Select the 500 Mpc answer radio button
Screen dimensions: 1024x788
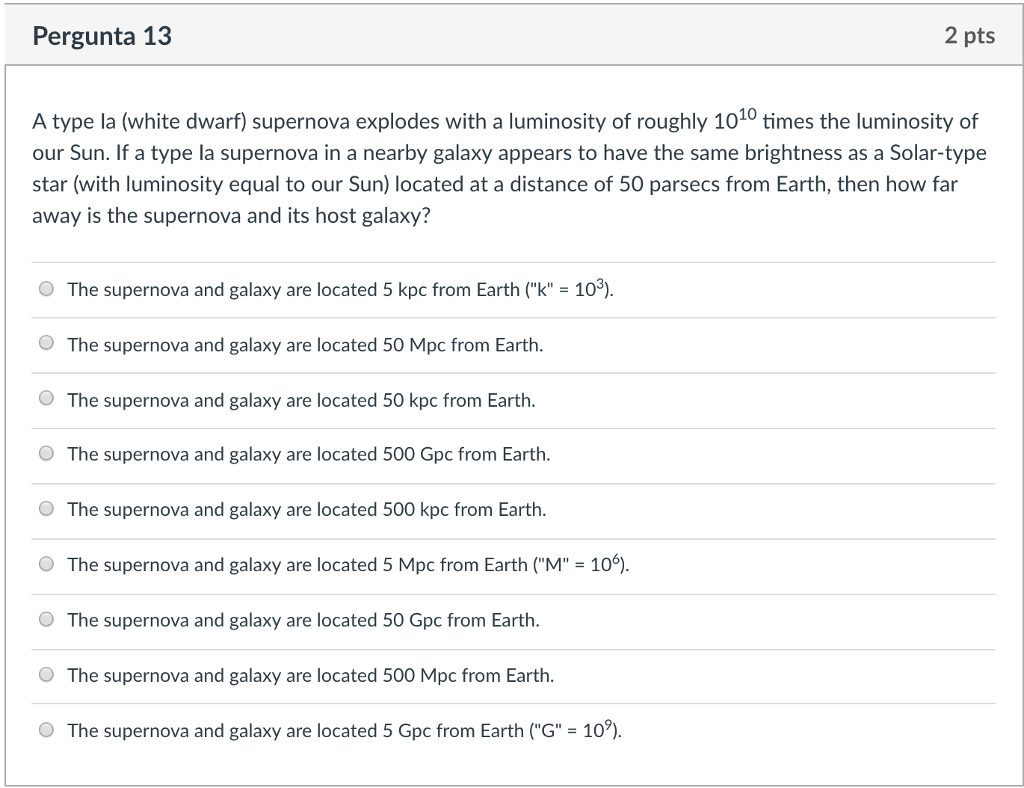coord(46,674)
